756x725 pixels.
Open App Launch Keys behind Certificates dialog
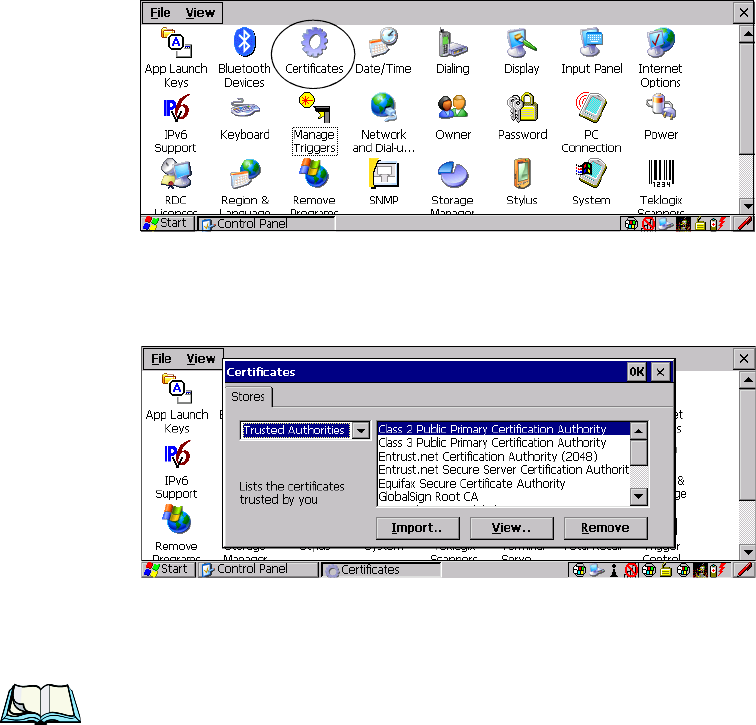pyautogui.click(x=177, y=404)
